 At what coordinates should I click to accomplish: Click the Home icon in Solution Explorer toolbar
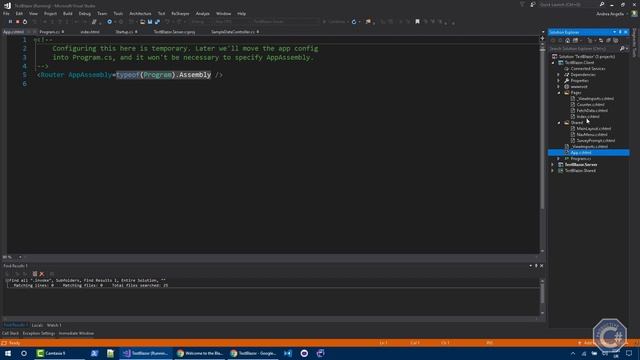[567, 40]
